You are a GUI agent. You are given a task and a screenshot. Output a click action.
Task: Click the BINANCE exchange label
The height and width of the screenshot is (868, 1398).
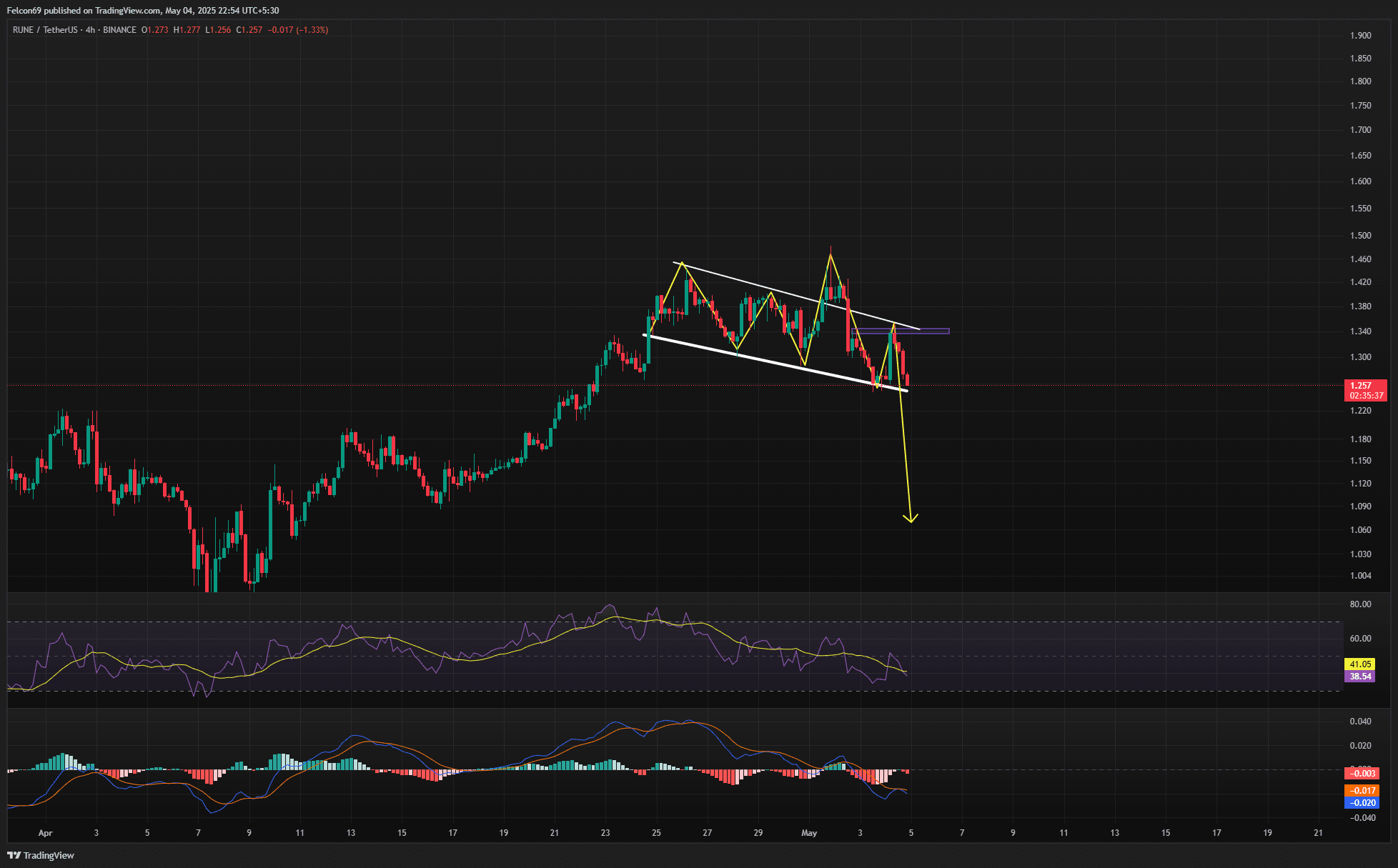pyautogui.click(x=119, y=30)
